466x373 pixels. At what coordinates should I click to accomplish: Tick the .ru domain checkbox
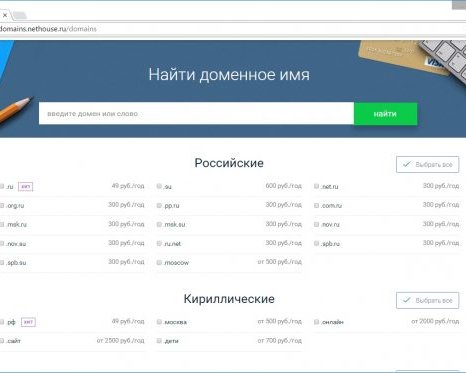(2, 186)
